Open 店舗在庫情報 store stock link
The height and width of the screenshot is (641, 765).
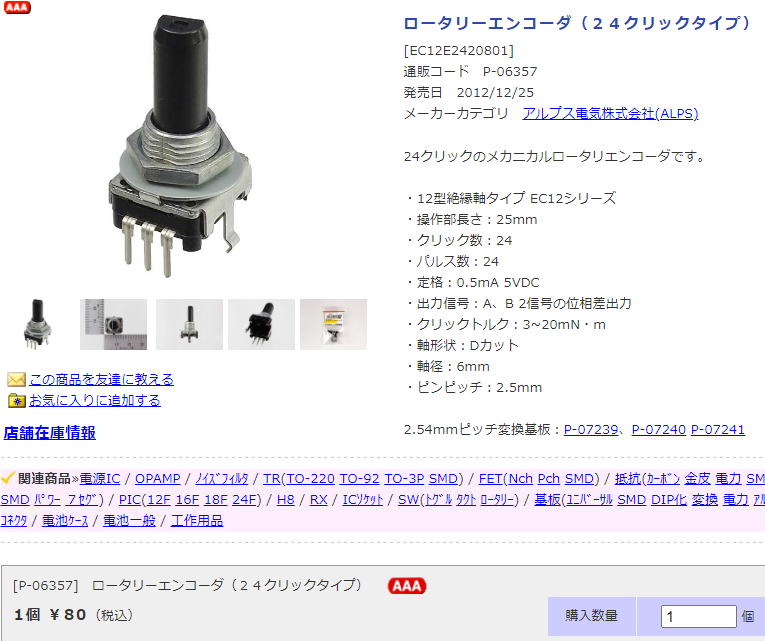click(x=49, y=433)
